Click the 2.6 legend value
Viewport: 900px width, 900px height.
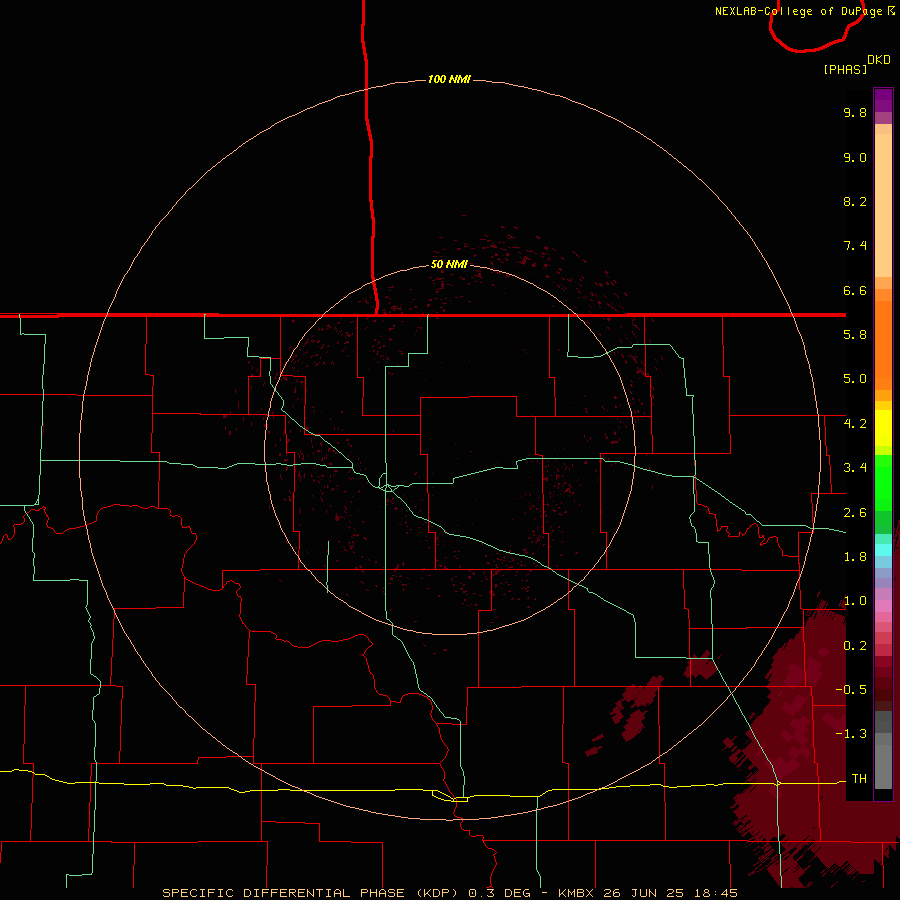click(855, 513)
